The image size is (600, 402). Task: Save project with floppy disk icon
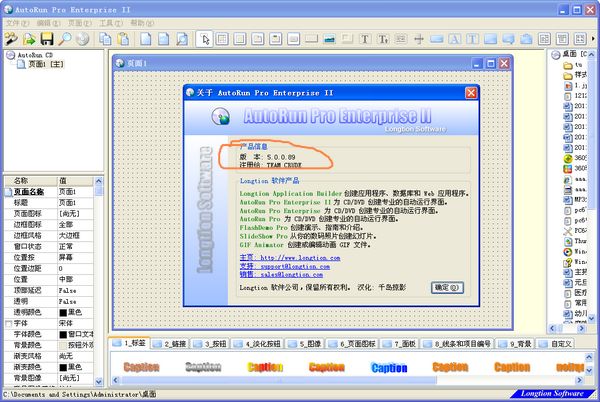(x=47, y=39)
